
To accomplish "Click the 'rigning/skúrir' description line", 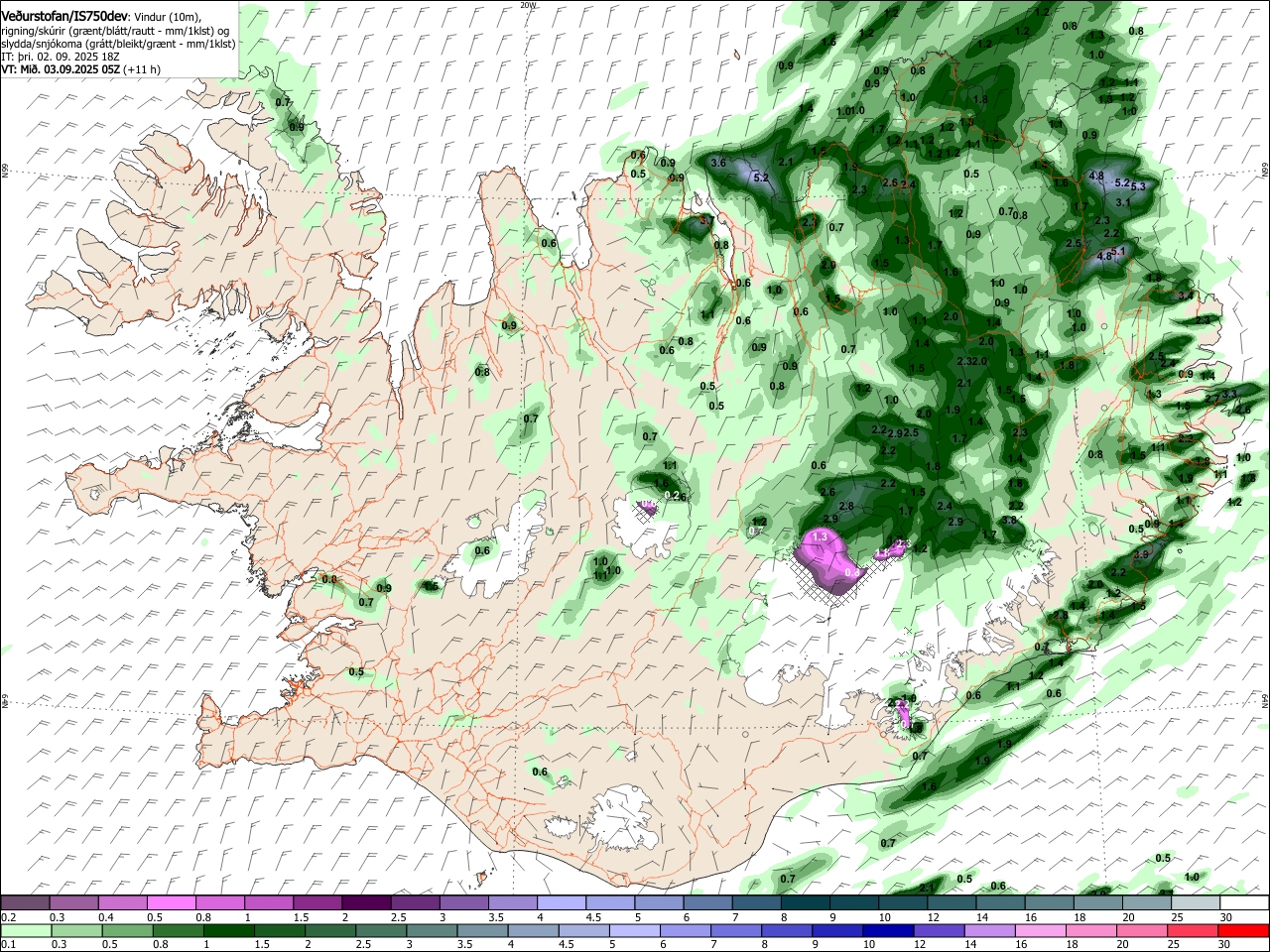I will click(x=116, y=31).
